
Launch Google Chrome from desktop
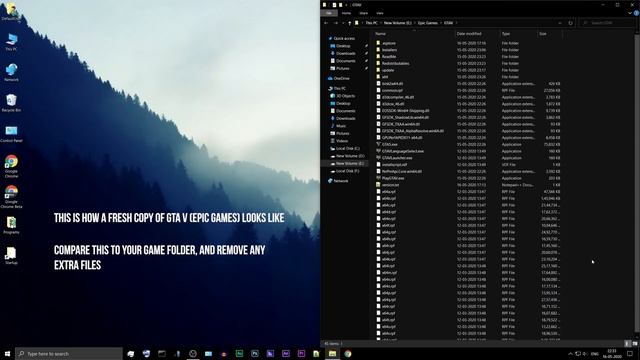[11, 166]
